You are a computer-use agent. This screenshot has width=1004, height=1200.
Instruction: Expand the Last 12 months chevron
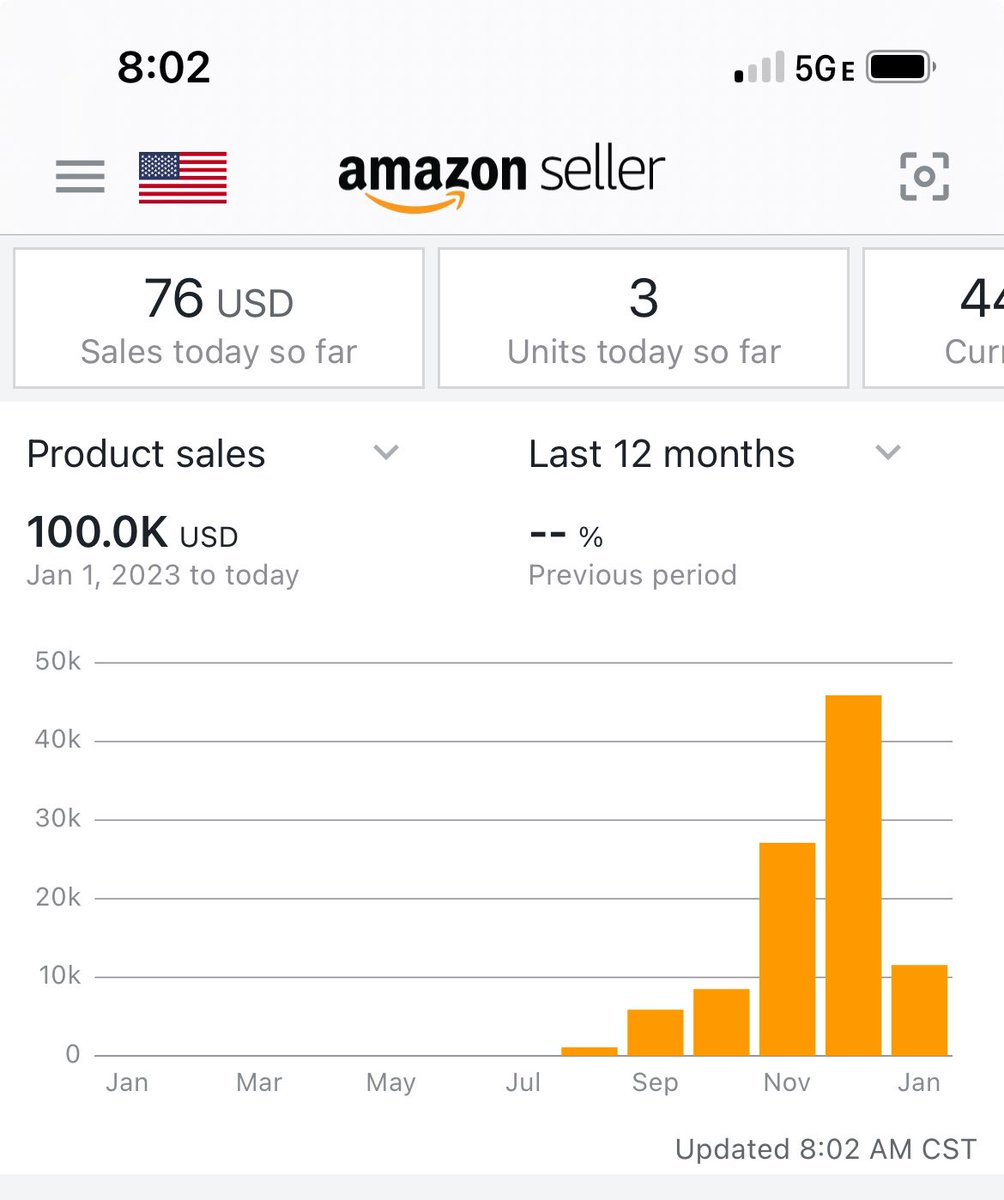[x=888, y=453]
